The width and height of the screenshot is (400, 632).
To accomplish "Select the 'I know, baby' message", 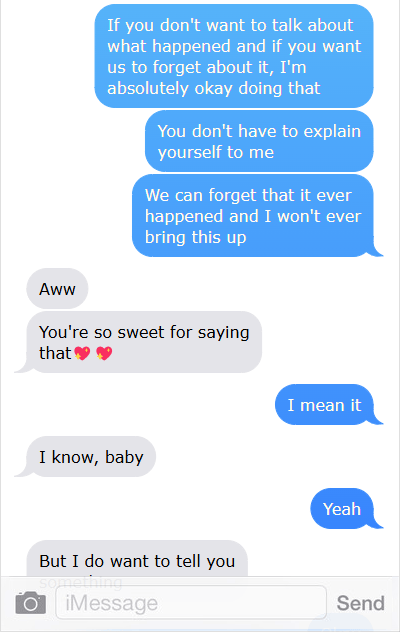I will tap(91, 457).
